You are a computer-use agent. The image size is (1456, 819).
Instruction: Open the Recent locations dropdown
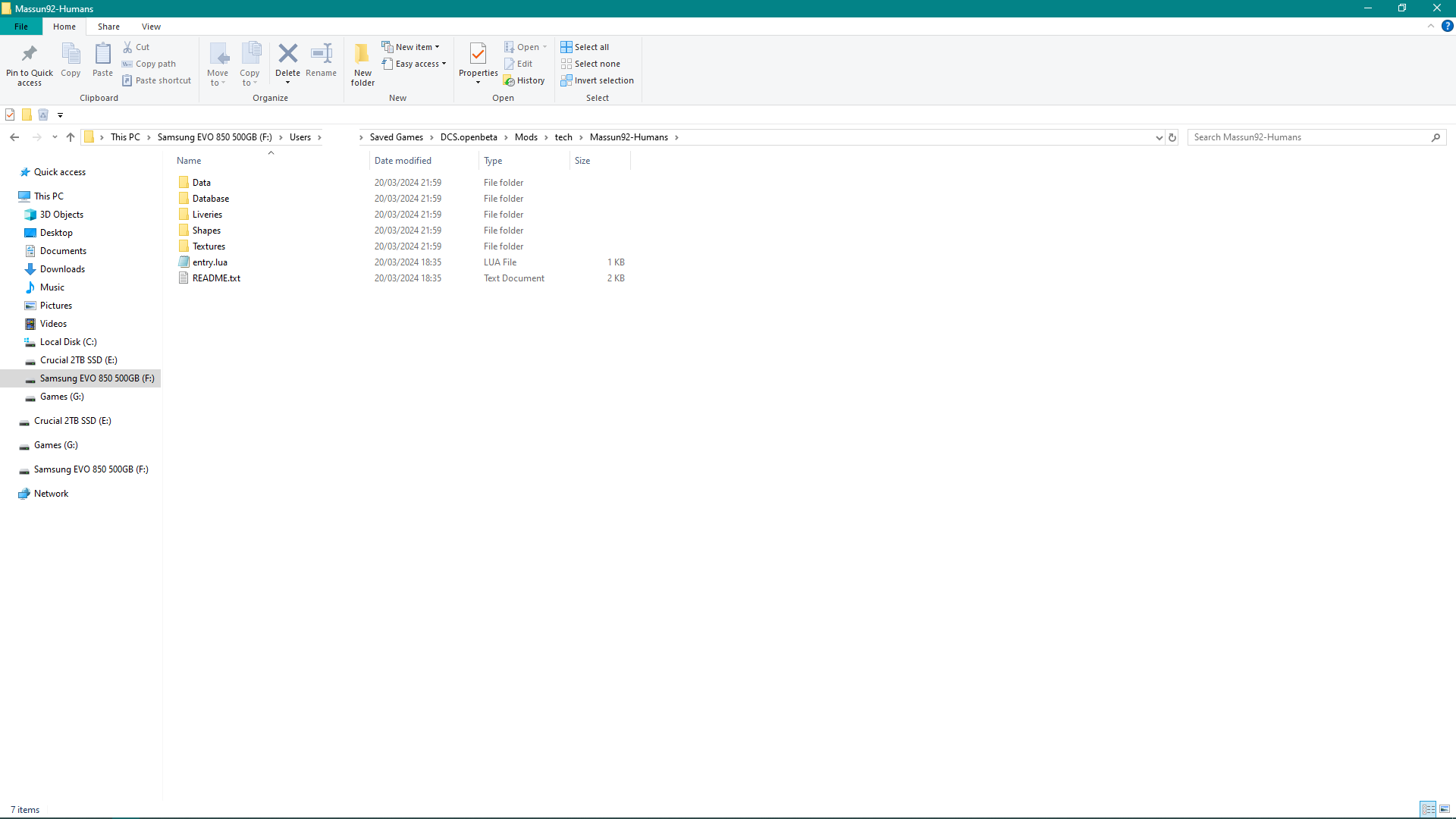[x=55, y=137]
